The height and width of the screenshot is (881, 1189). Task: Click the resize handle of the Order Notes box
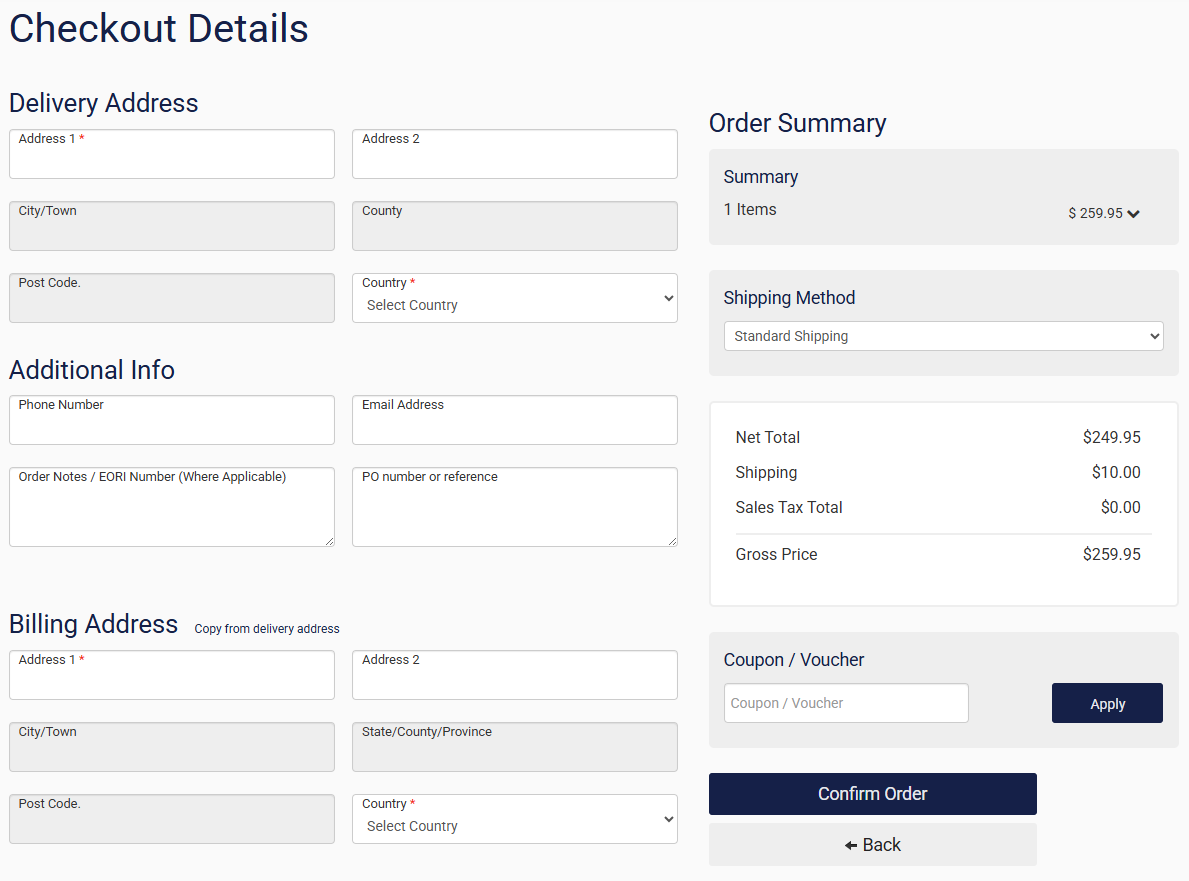point(330,543)
